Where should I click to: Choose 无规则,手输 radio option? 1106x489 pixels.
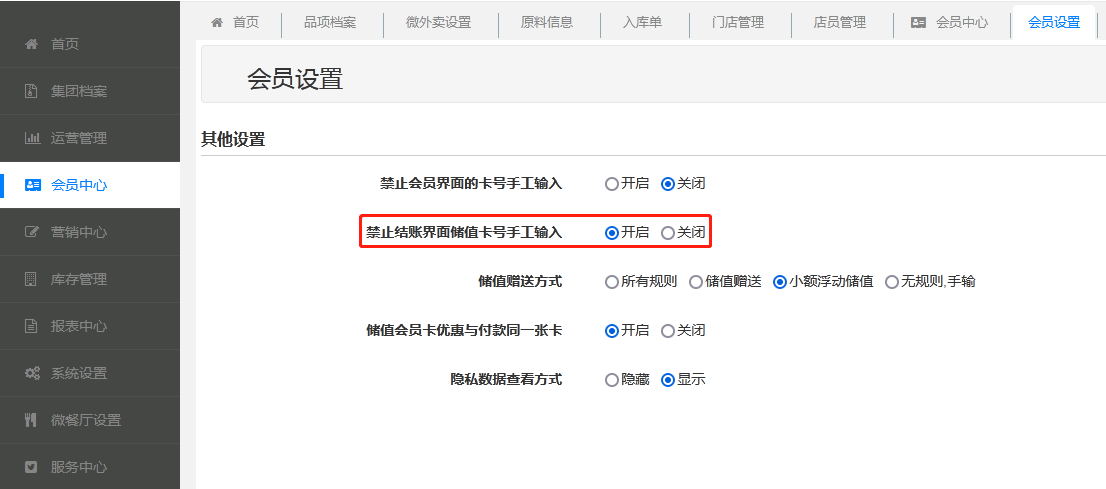point(892,282)
